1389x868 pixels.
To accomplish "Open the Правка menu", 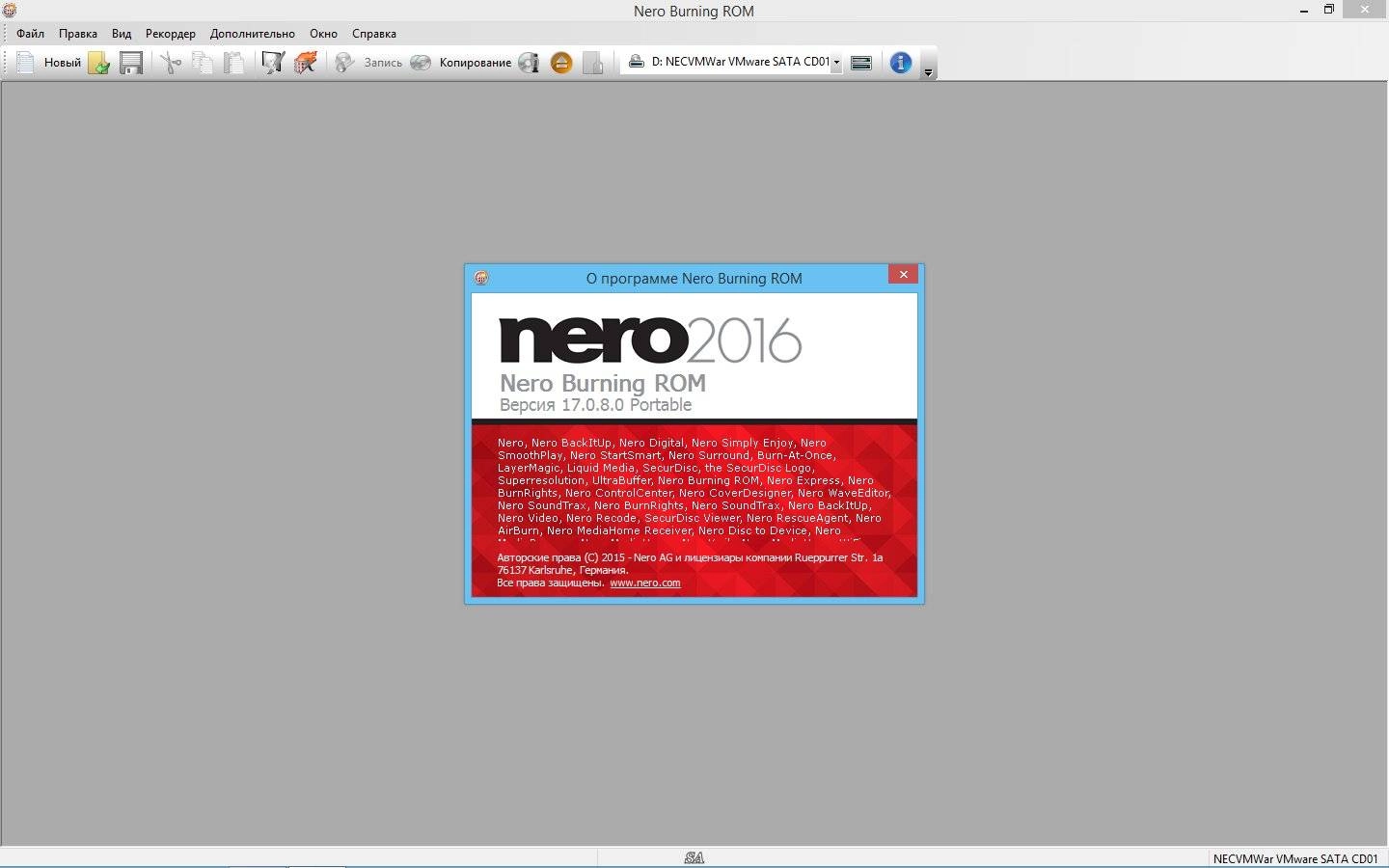I will 78,33.
